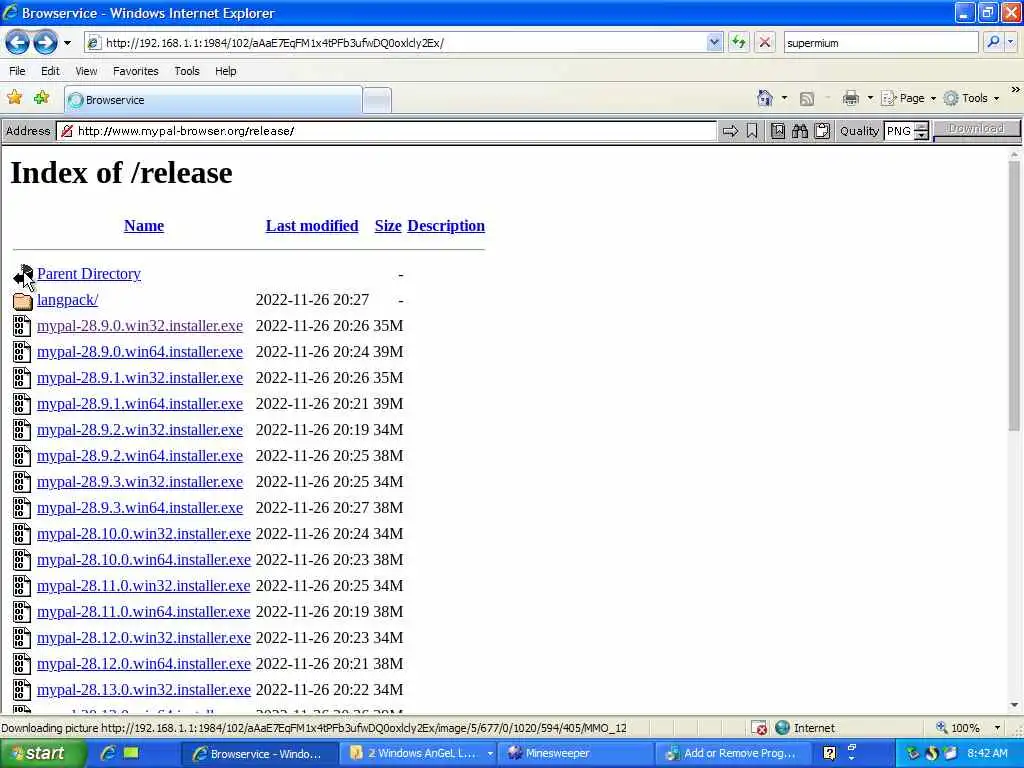Switch to Add or Remove Programs taskbar button
The image size is (1024, 768).
pyautogui.click(x=731, y=754)
